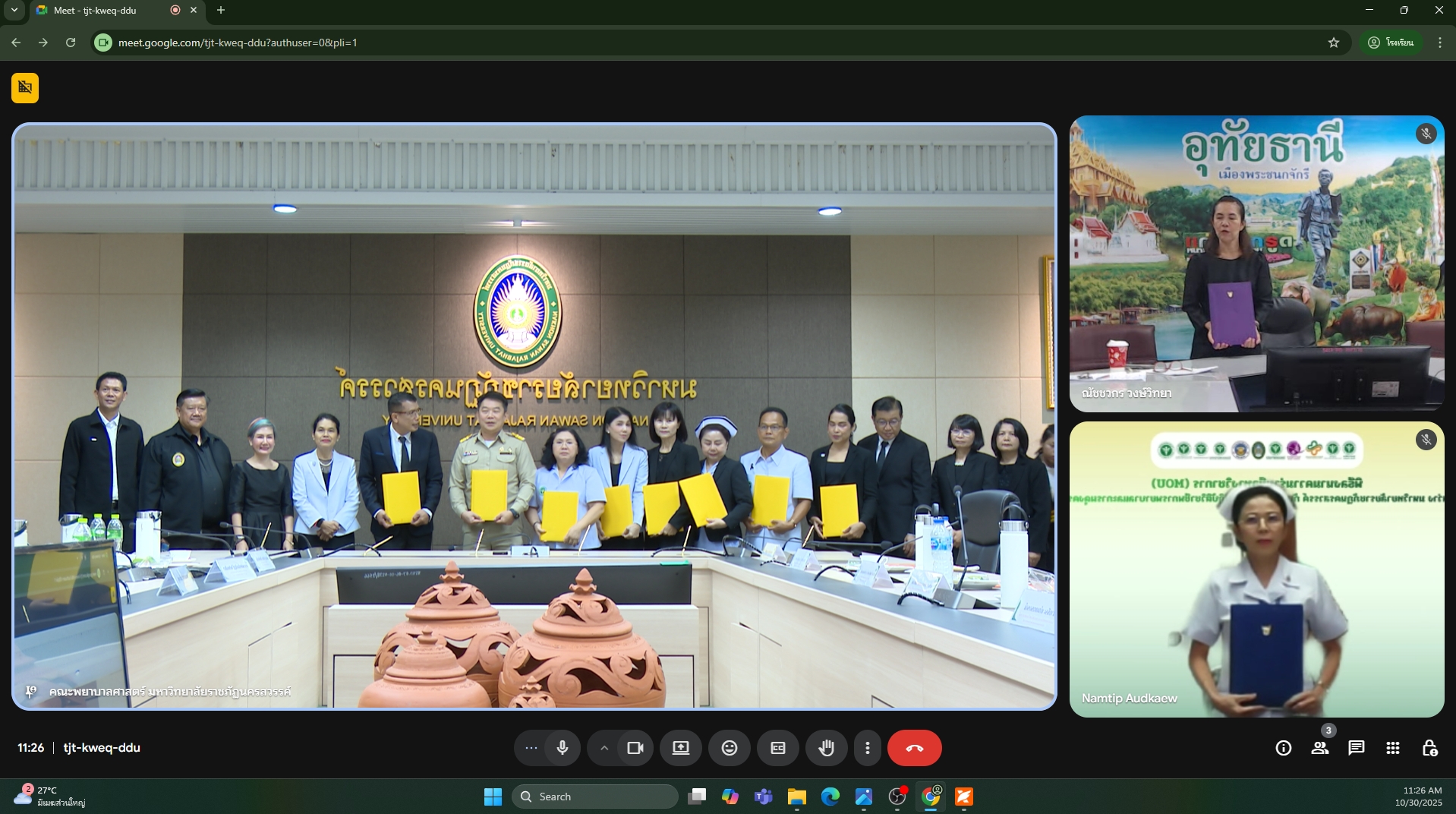Open the chat with everyone panel
Image resolution: width=1456 pixels, height=814 pixels.
[x=1356, y=748]
